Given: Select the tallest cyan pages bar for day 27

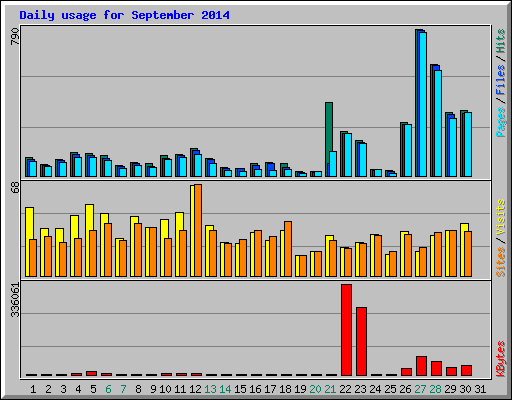Looking at the screenshot, I should (x=423, y=104).
